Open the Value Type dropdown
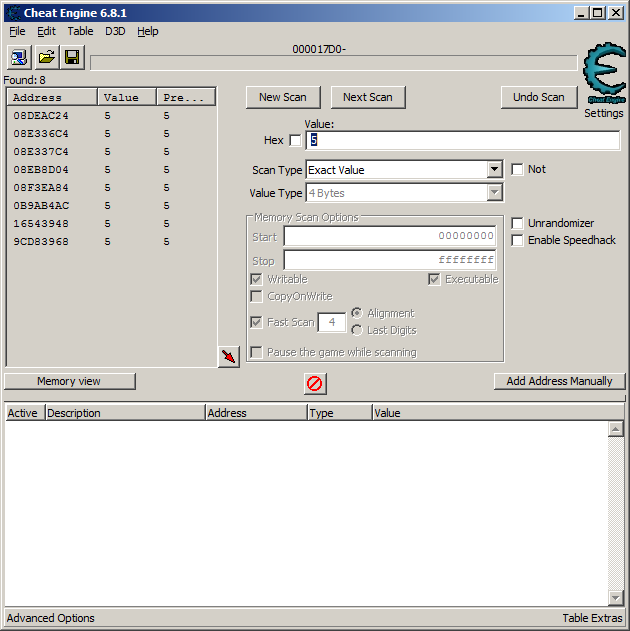The height and width of the screenshot is (631, 630). click(x=494, y=193)
